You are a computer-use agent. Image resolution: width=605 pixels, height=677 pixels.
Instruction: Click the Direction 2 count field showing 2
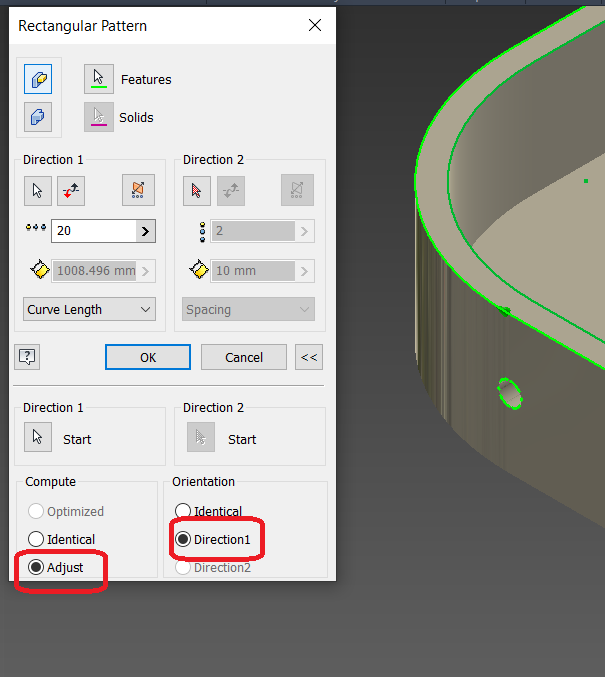pos(253,231)
